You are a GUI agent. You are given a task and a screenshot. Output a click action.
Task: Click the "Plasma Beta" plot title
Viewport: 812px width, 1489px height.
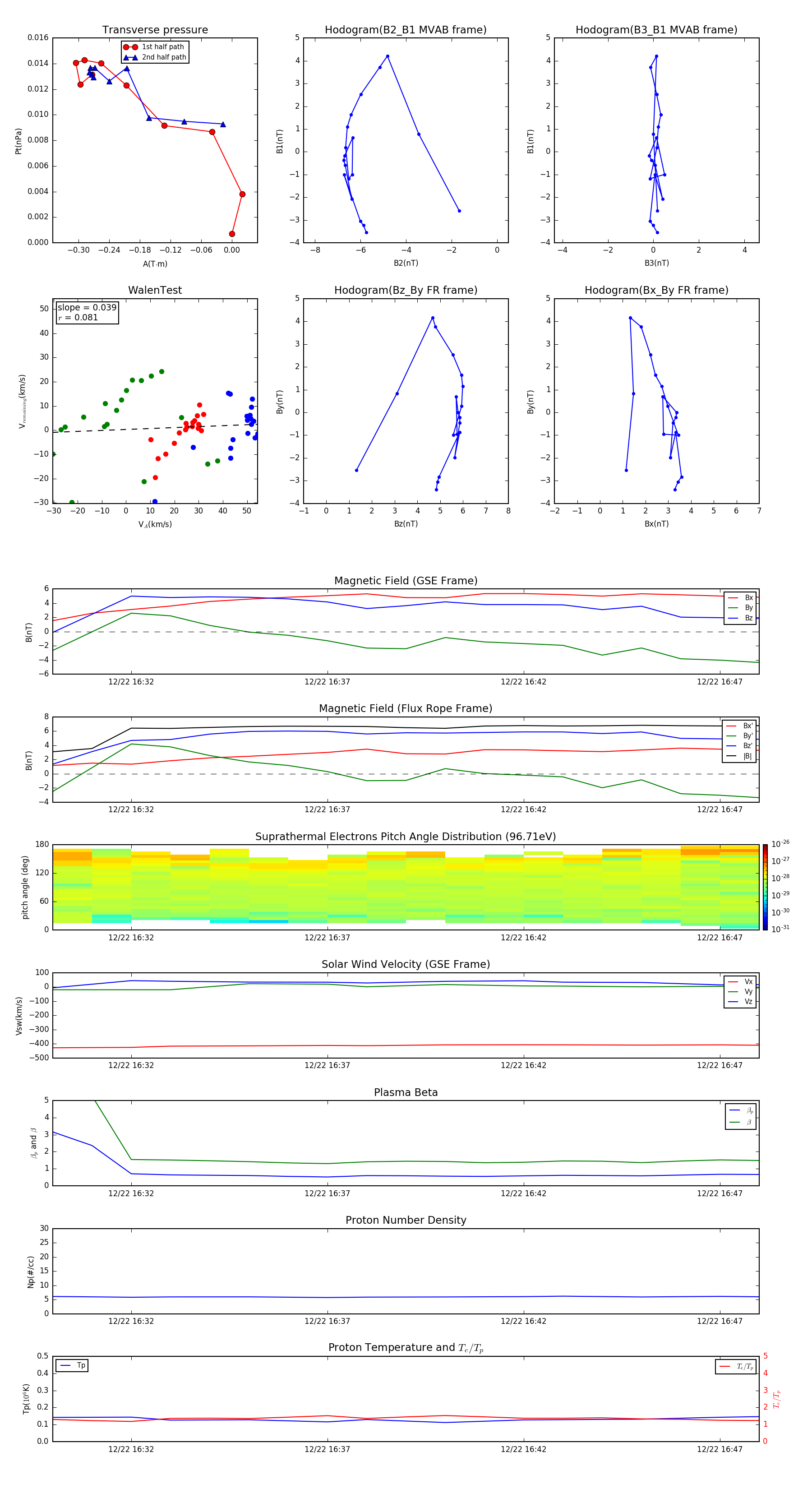(x=406, y=1093)
